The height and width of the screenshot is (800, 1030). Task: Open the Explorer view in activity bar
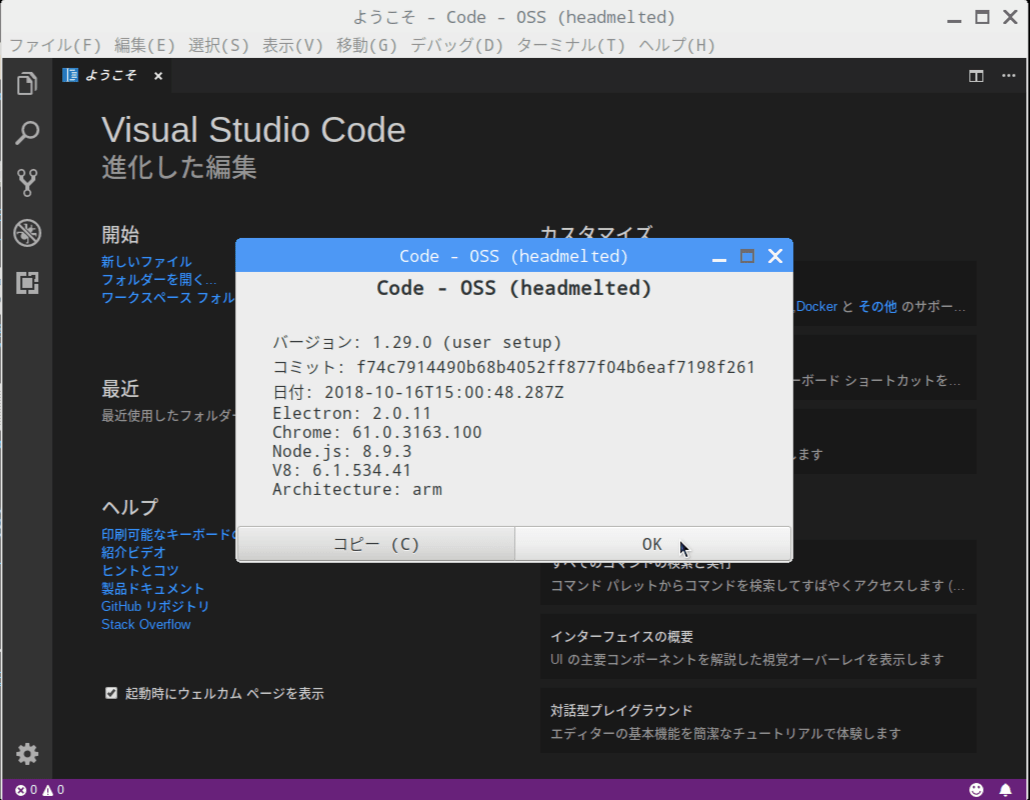click(x=27, y=83)
